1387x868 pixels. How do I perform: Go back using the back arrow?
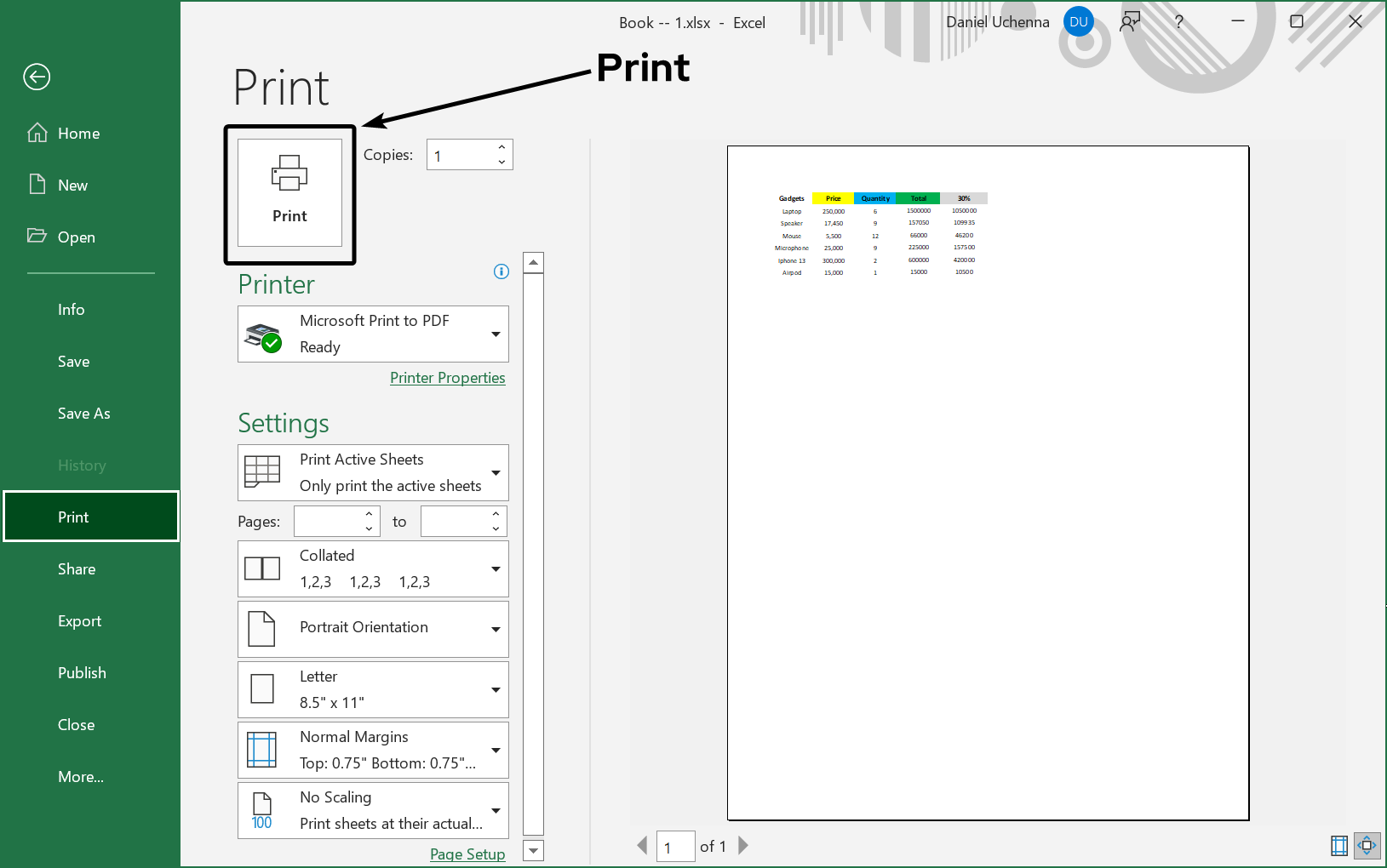point(37,77)
